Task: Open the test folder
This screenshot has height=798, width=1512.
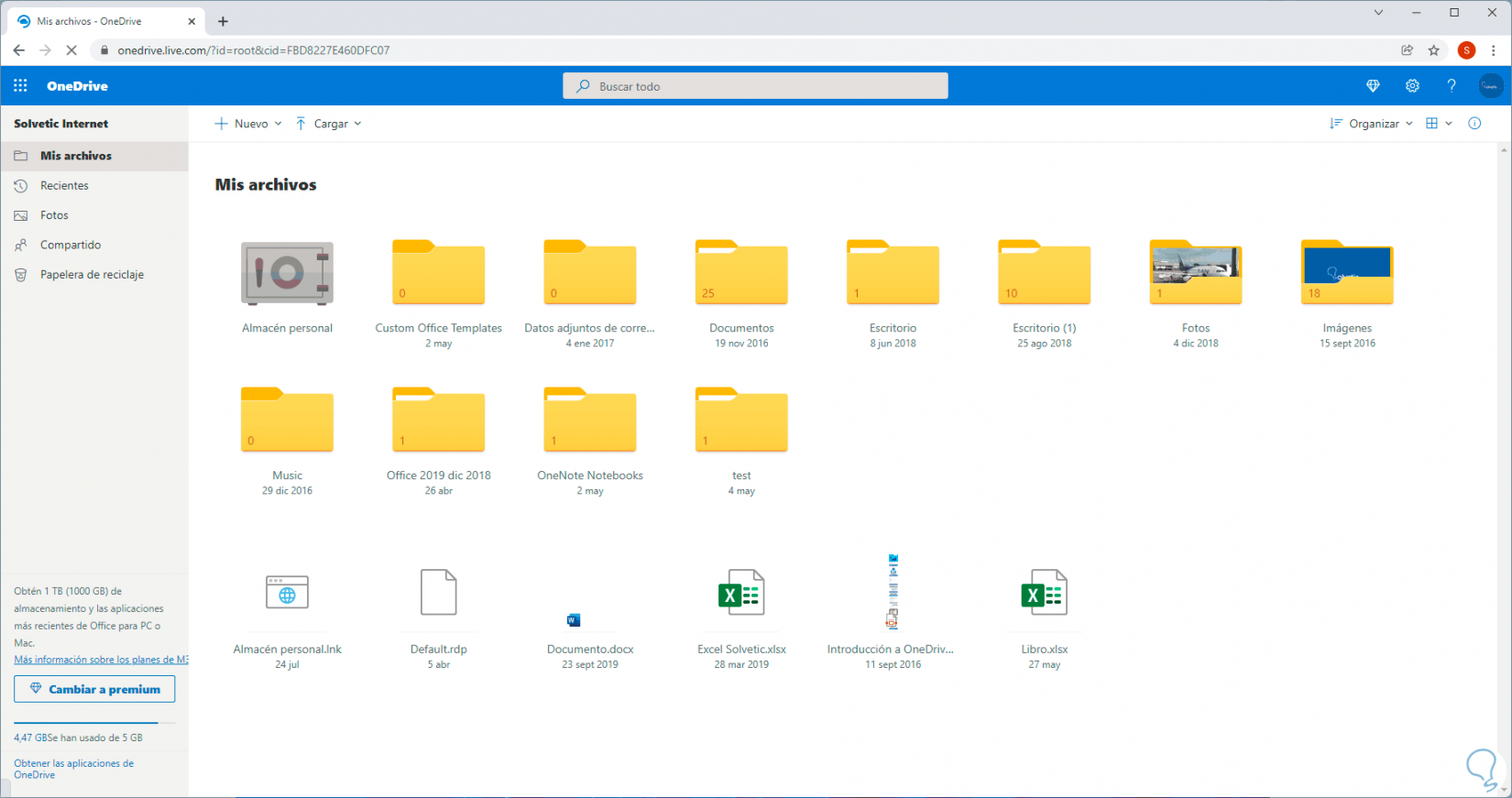Action: 741,420
